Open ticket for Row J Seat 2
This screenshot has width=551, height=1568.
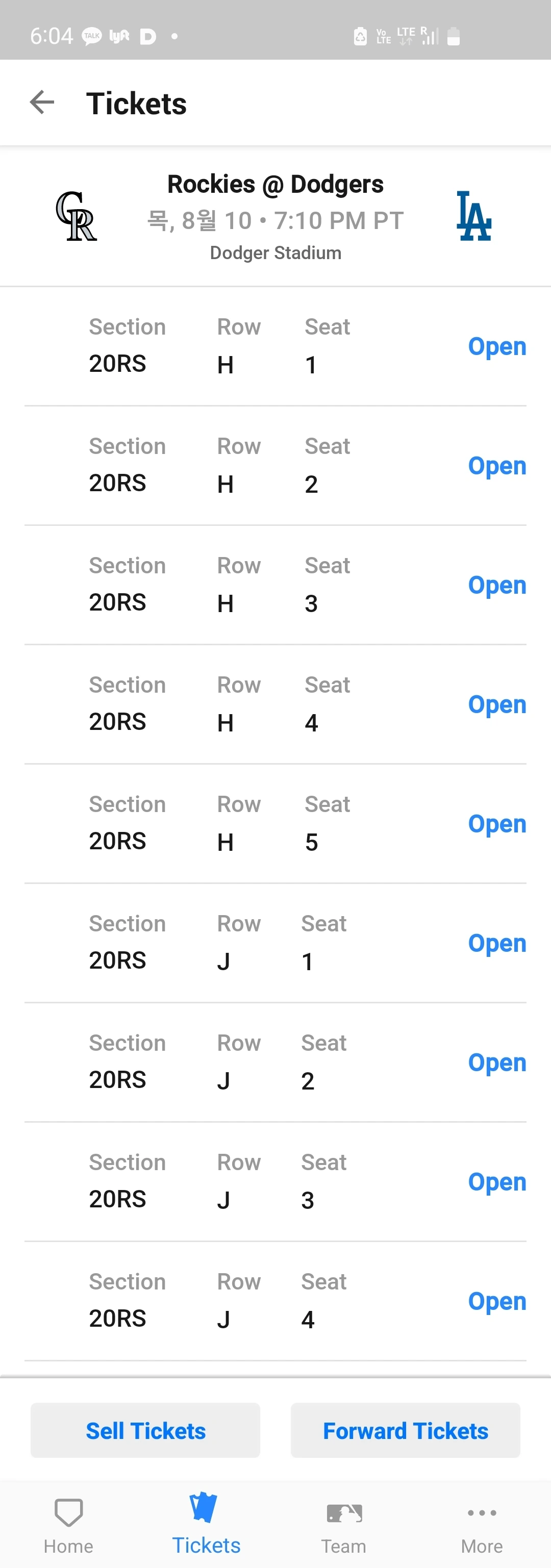pyautogui.click(x=497, y=1062)
